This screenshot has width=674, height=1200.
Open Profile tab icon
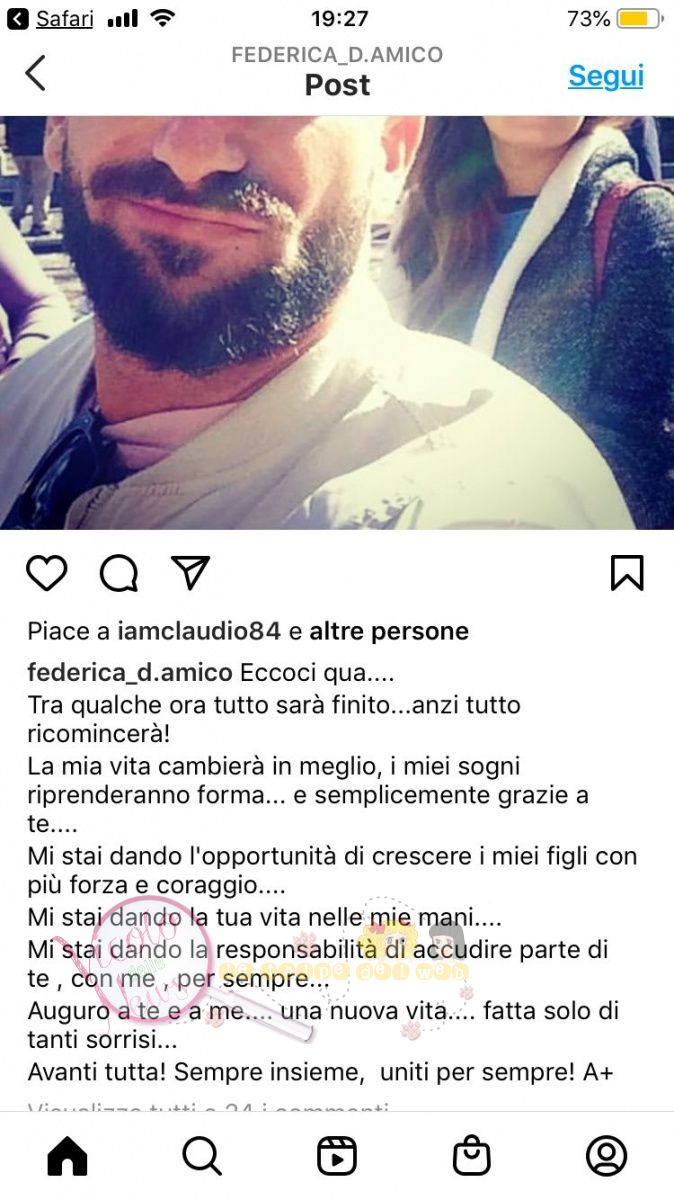pos(606,1156)
